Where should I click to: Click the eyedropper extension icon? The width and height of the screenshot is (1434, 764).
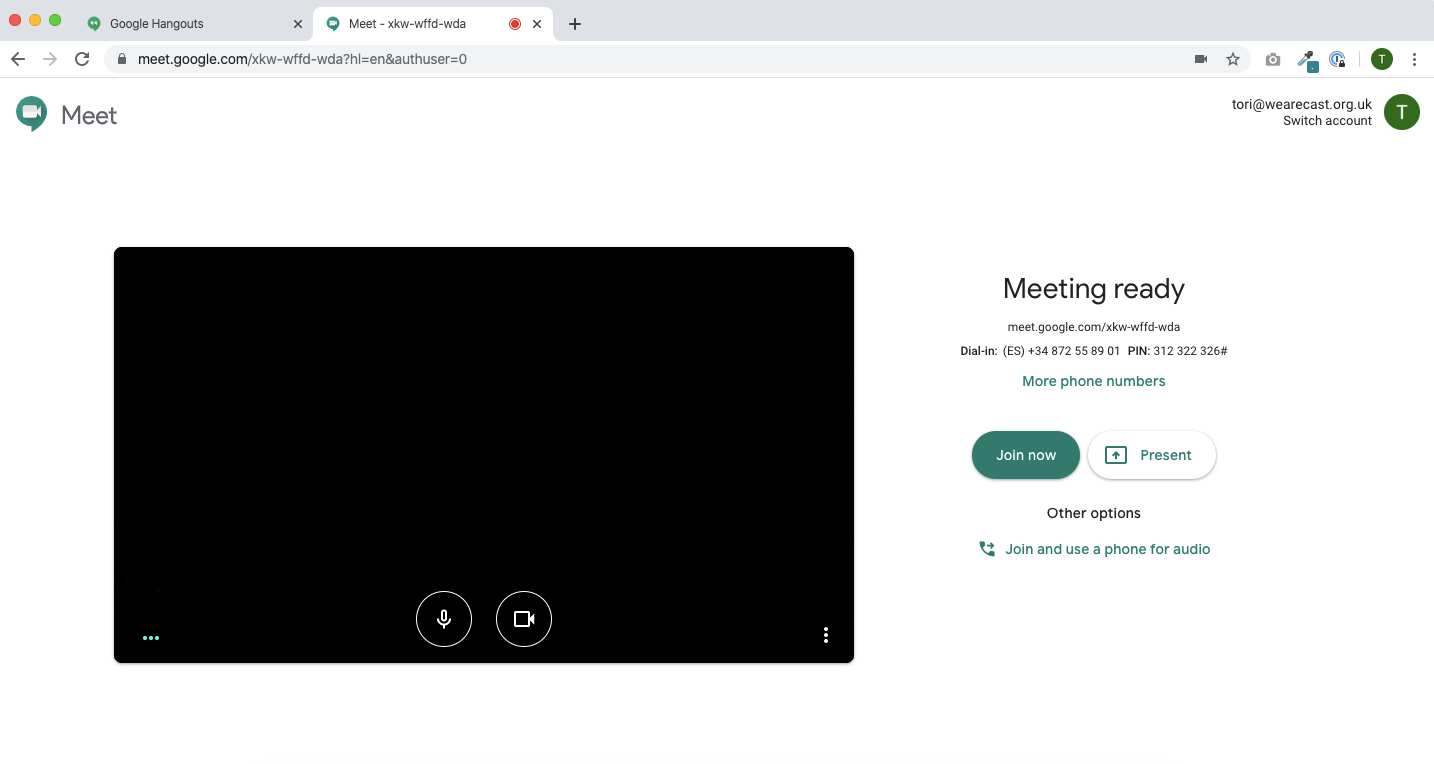tap(1306, 61)
